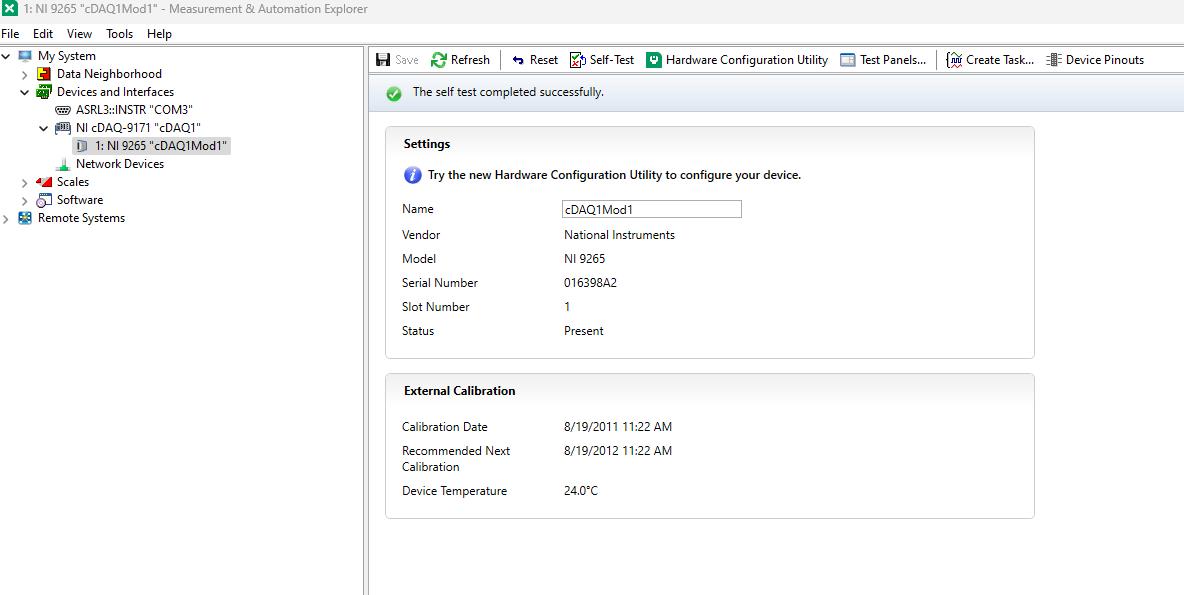Click status value Present
1184x595 pixels.
coord(584,331)
